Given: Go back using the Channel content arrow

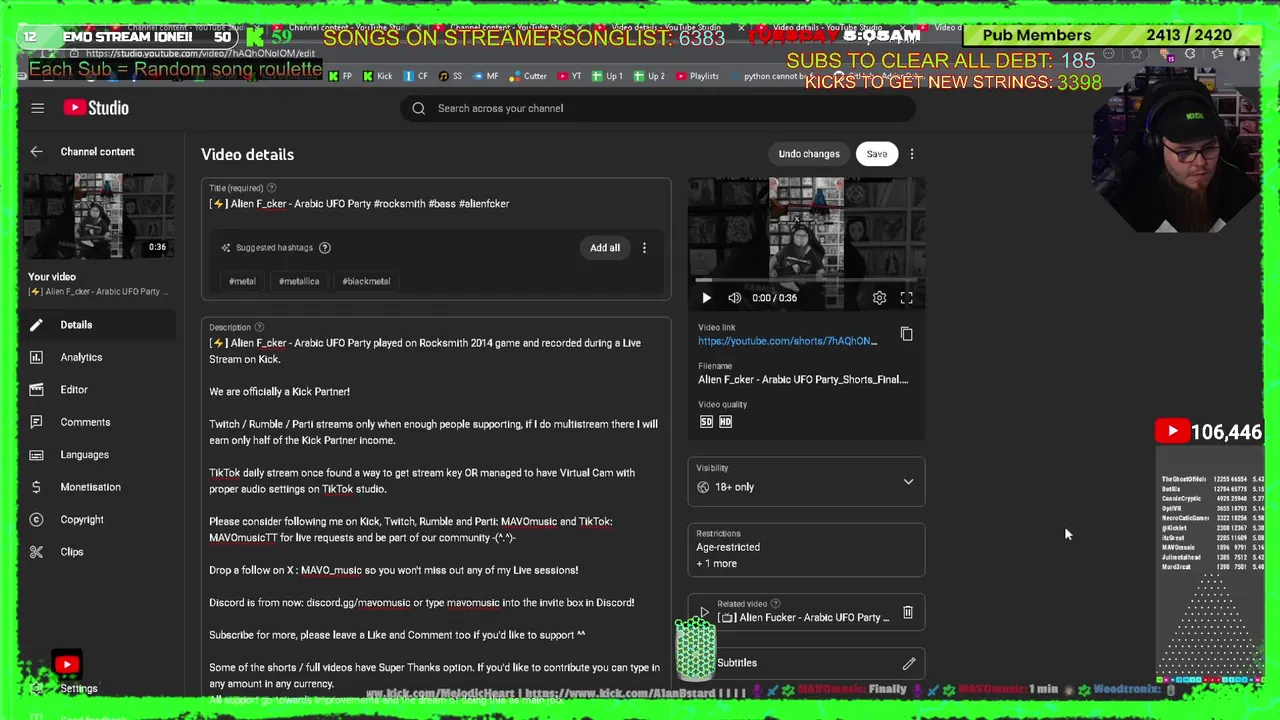Looking at the screenshot, I should (x=36, y=152).
